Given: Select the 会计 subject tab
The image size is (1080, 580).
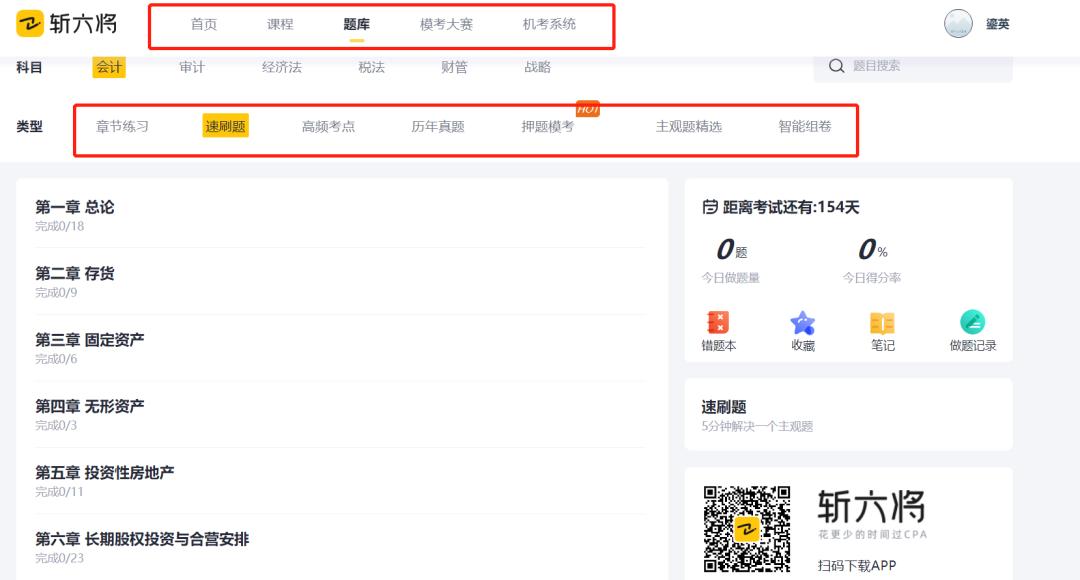Looking at the screenshot, I should coord(110,67).
